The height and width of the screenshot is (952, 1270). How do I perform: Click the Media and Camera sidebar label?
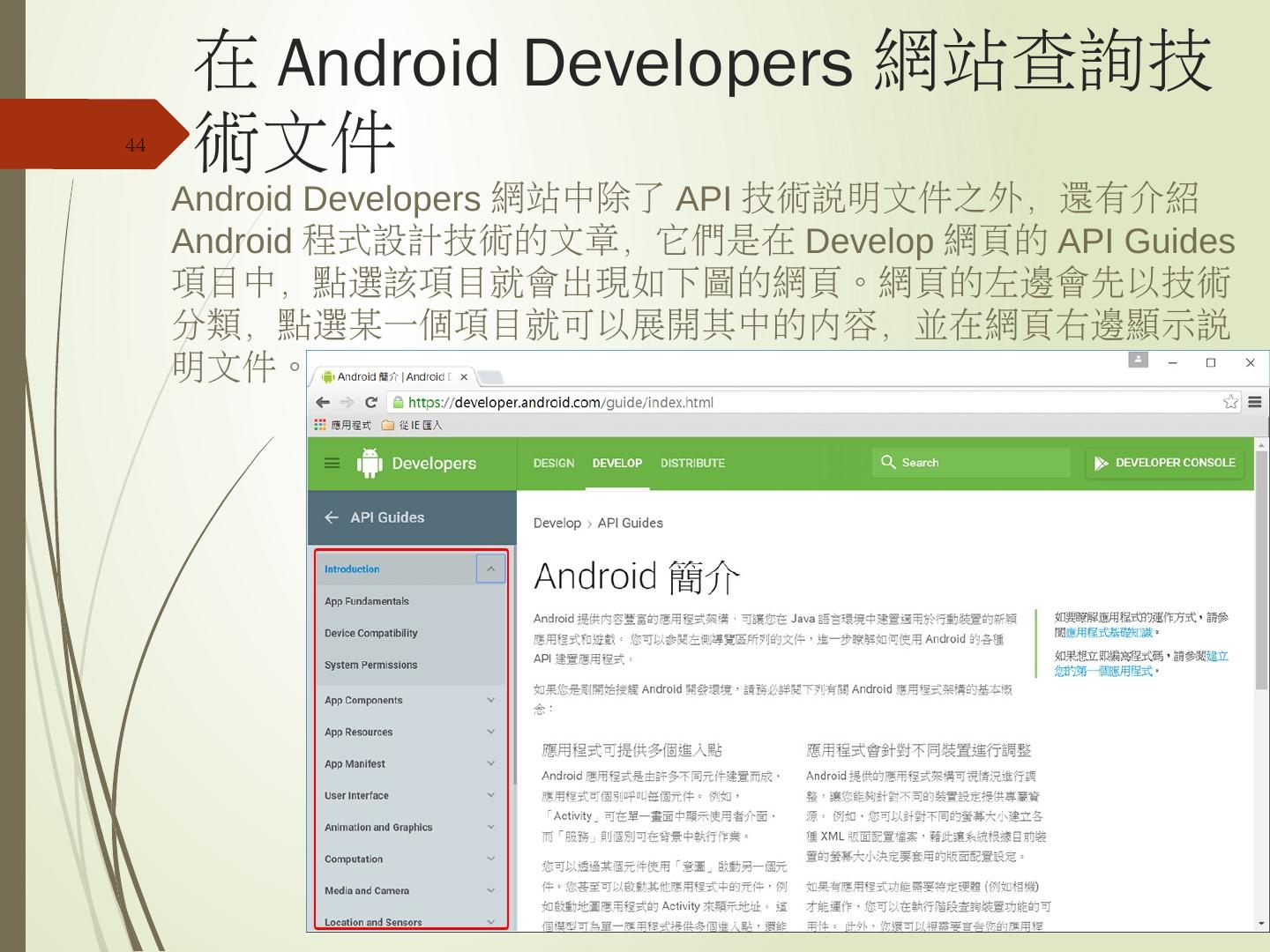(x=367, y=890)
